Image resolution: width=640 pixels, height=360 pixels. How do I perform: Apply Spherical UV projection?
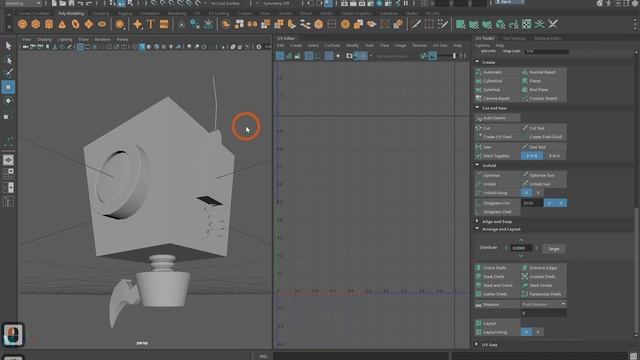tap(498, 90)
